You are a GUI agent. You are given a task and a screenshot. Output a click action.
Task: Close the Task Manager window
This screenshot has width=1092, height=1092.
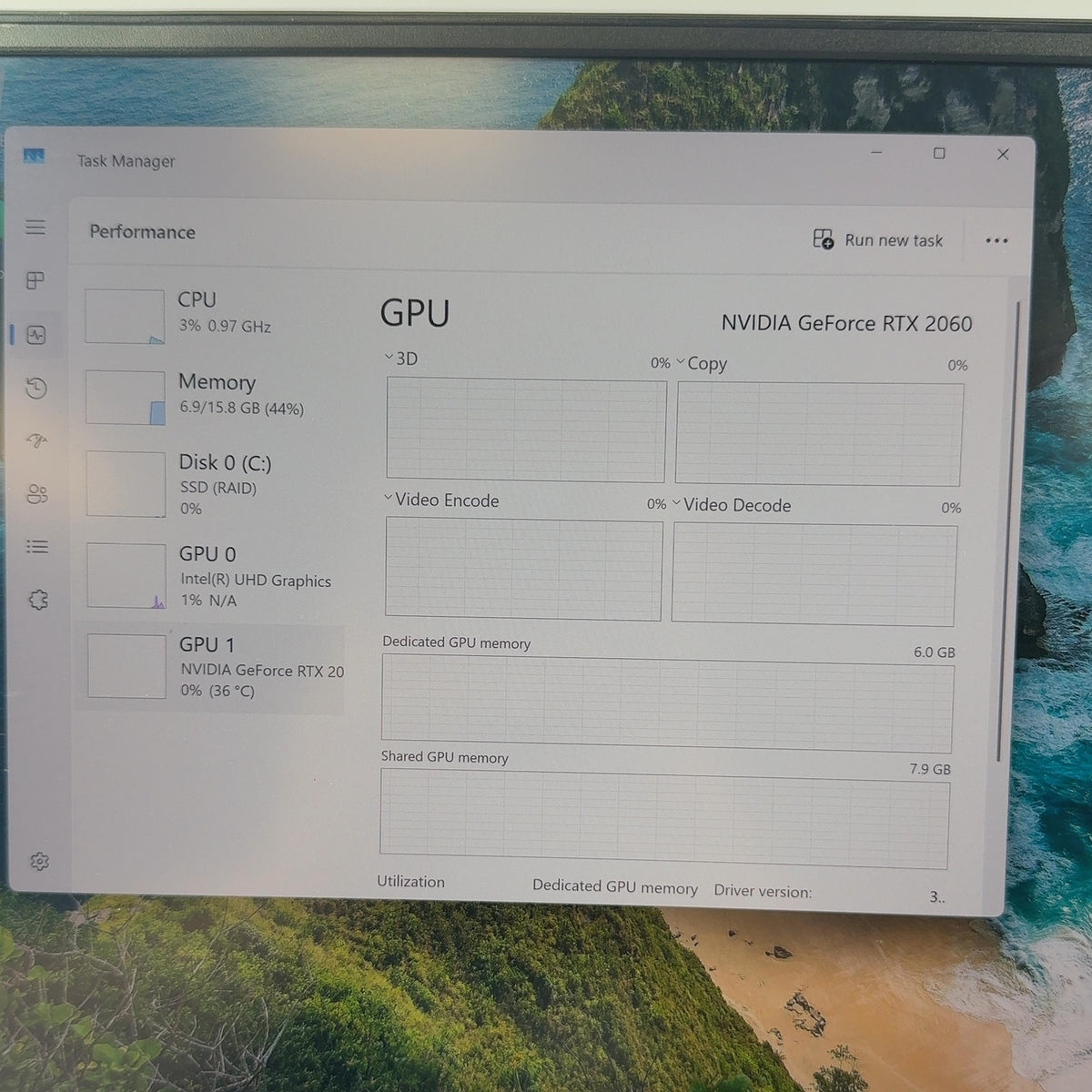(x=1003, y=155)
